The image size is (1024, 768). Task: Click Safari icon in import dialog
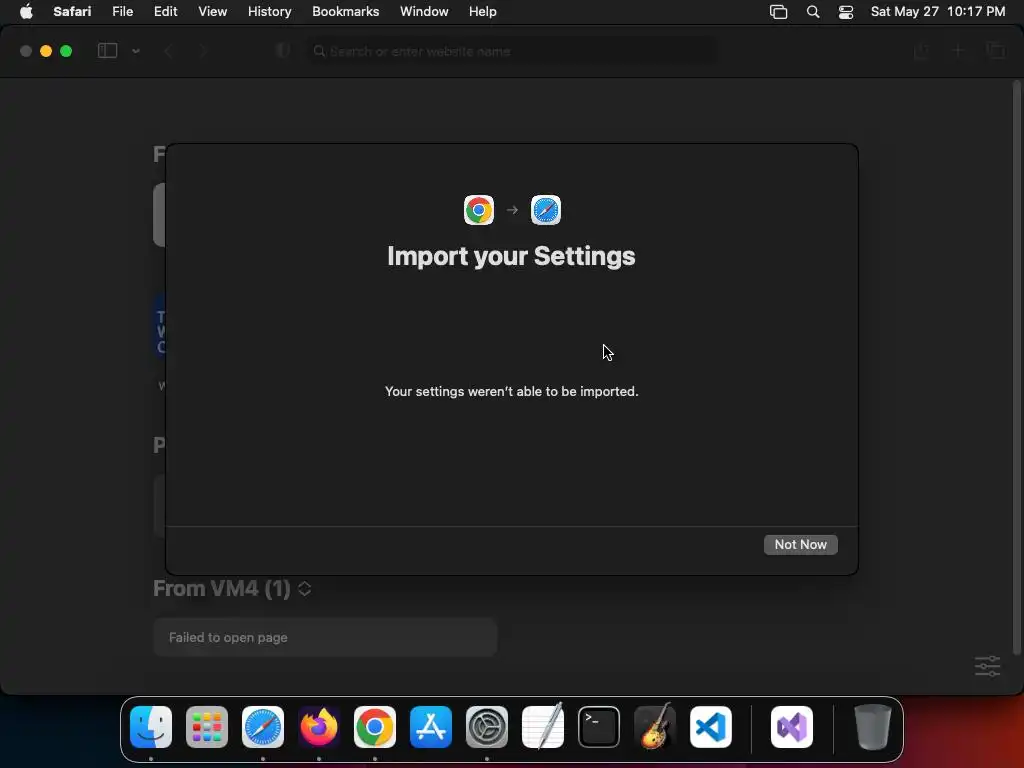[546, 210]
